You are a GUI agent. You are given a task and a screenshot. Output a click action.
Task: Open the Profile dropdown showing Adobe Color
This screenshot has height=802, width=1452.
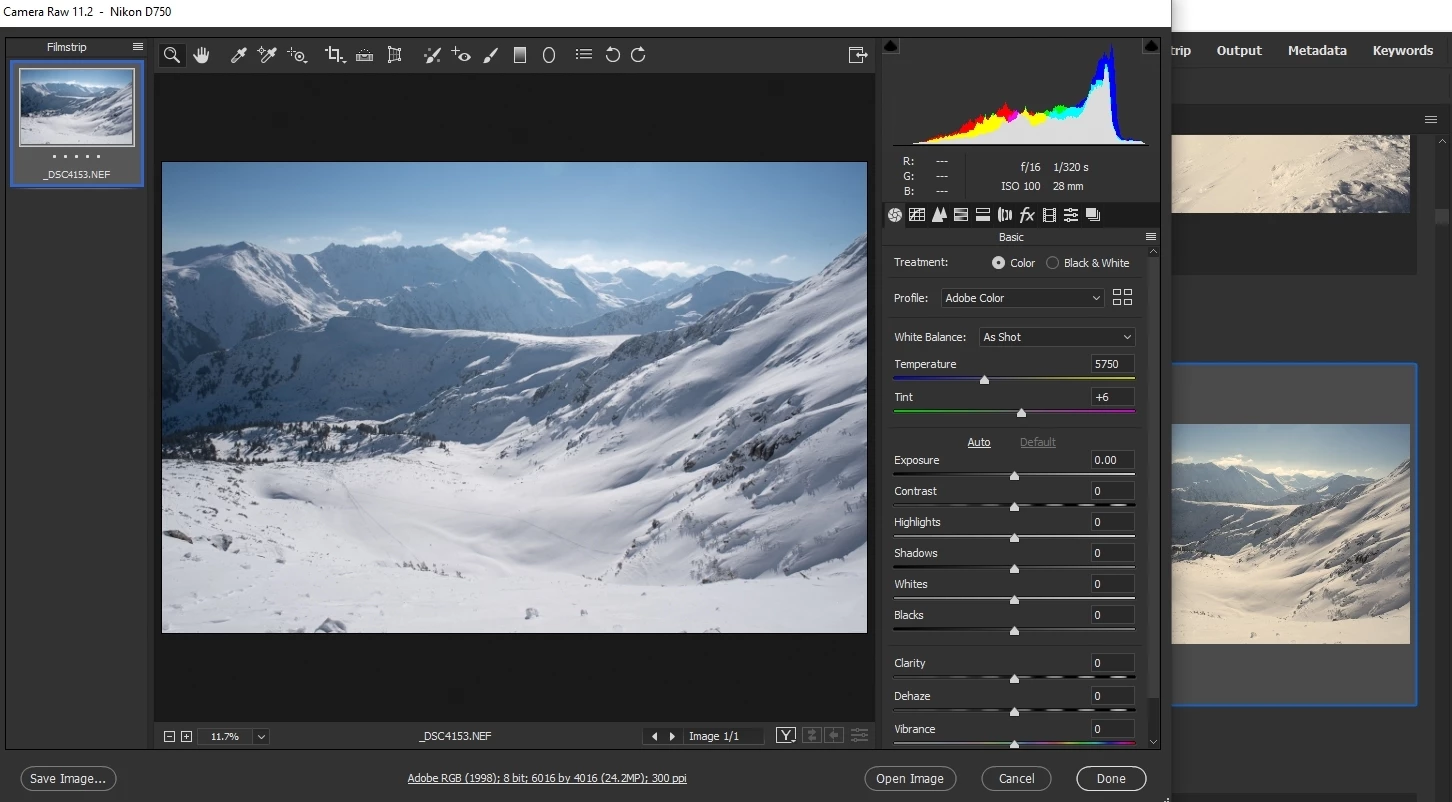coord(1022,298)
